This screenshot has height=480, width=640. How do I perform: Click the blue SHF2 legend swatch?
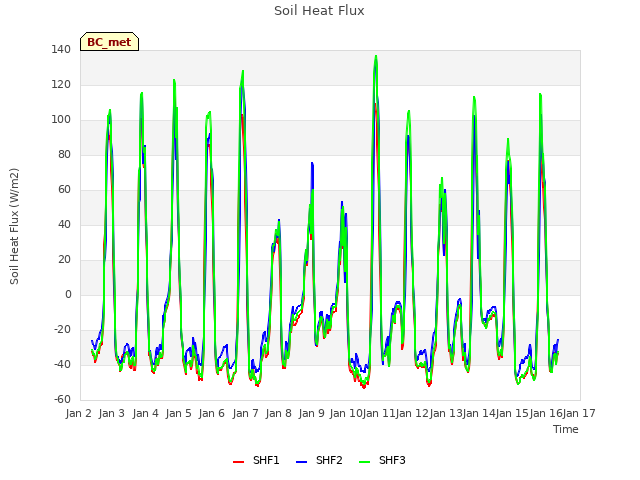pyautogui.click(x=301, y=462)
